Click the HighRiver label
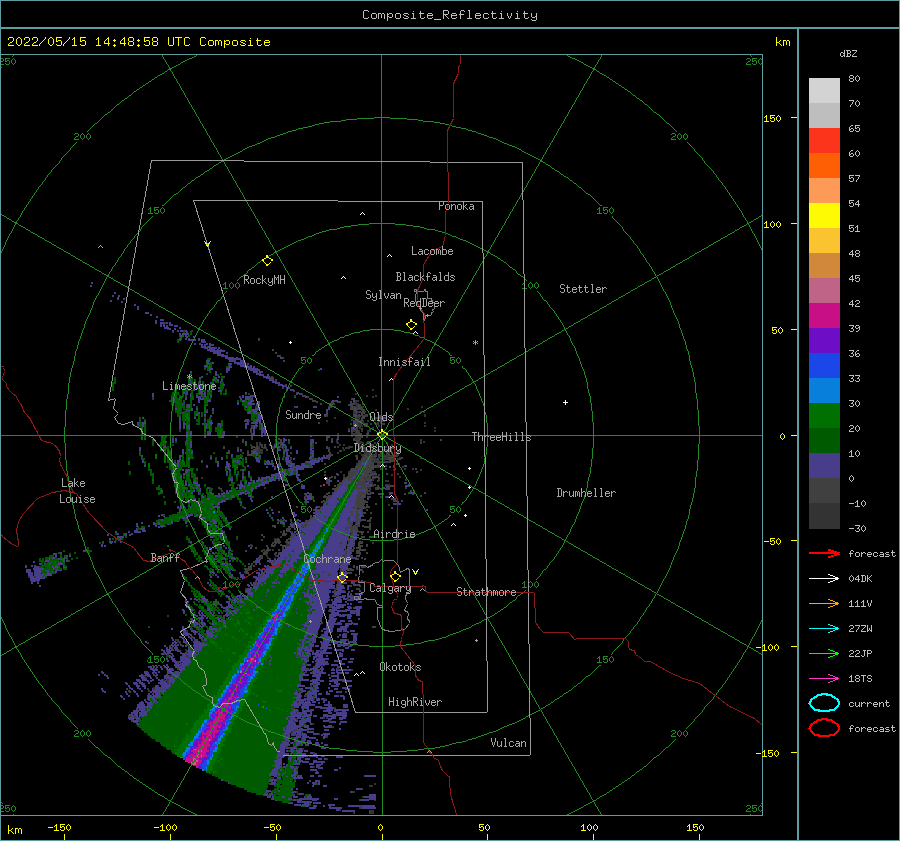Screen dimensions: 900x841 pyautogui.click(x=415, y=702)
